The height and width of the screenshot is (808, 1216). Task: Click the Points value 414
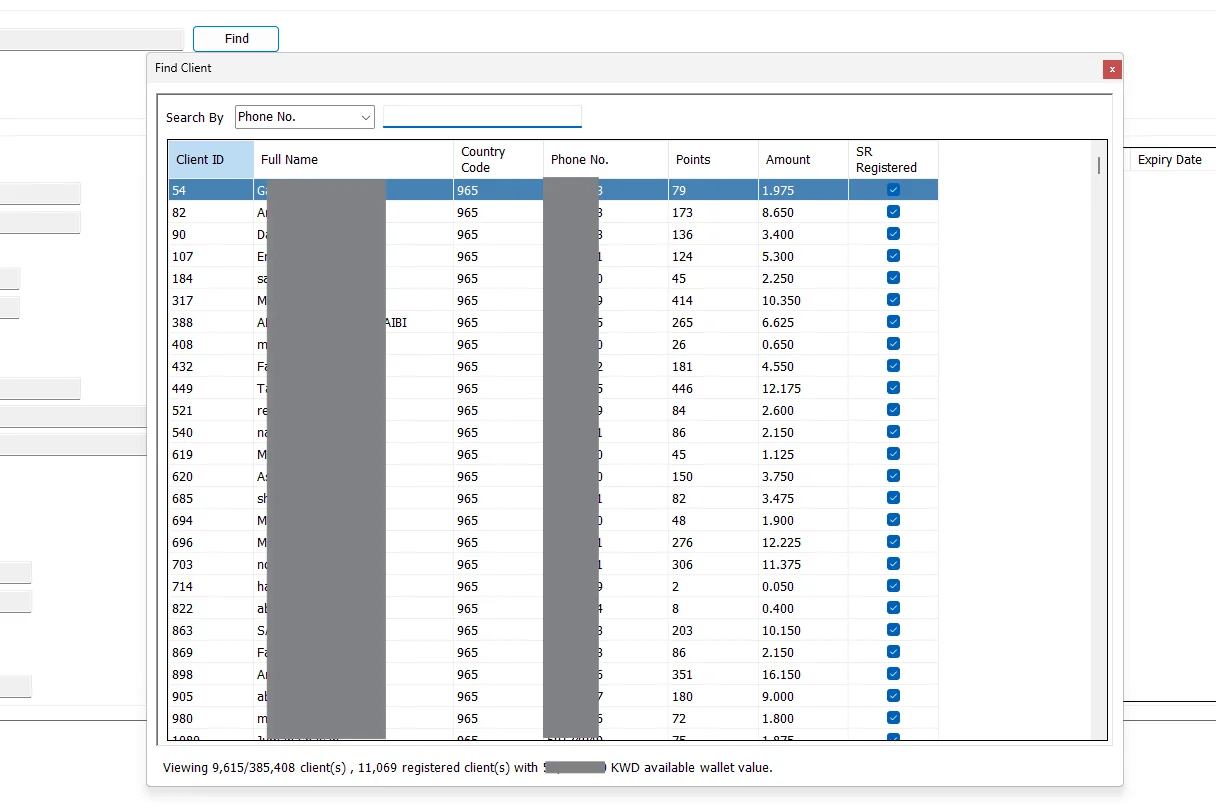tap(684, 300)
